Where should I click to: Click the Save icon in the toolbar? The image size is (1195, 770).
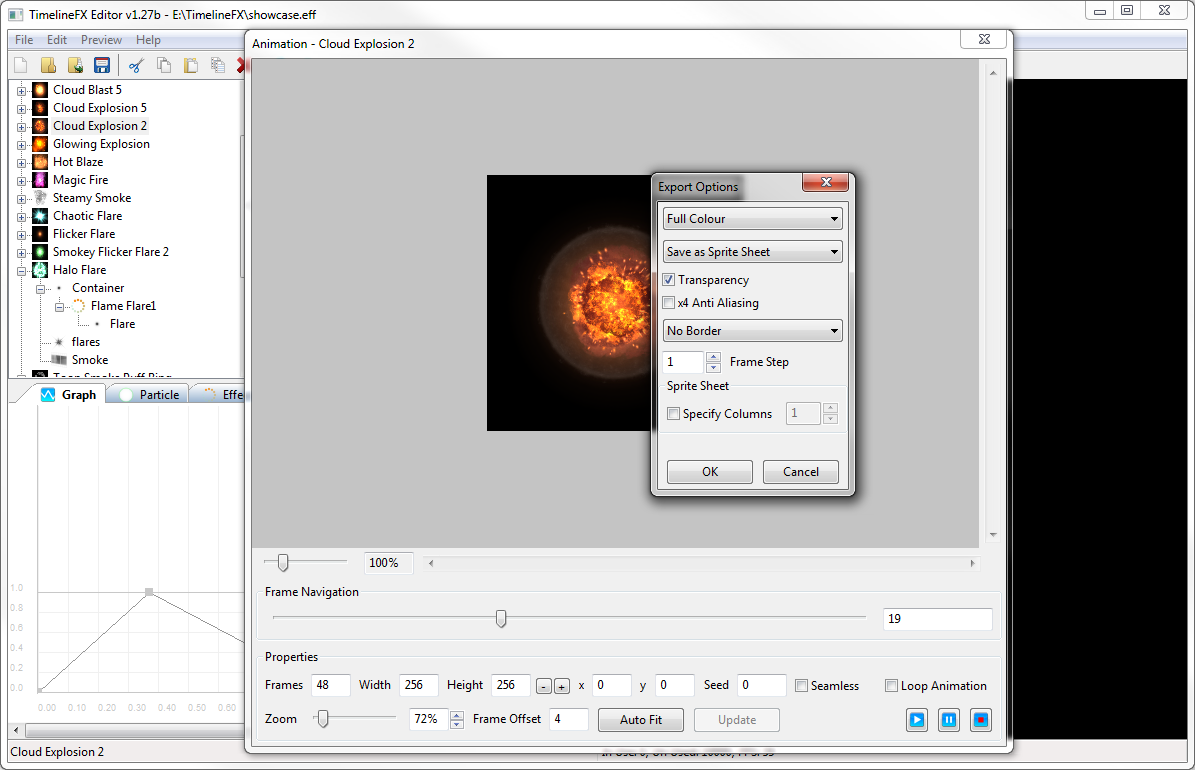click(101, 64)
